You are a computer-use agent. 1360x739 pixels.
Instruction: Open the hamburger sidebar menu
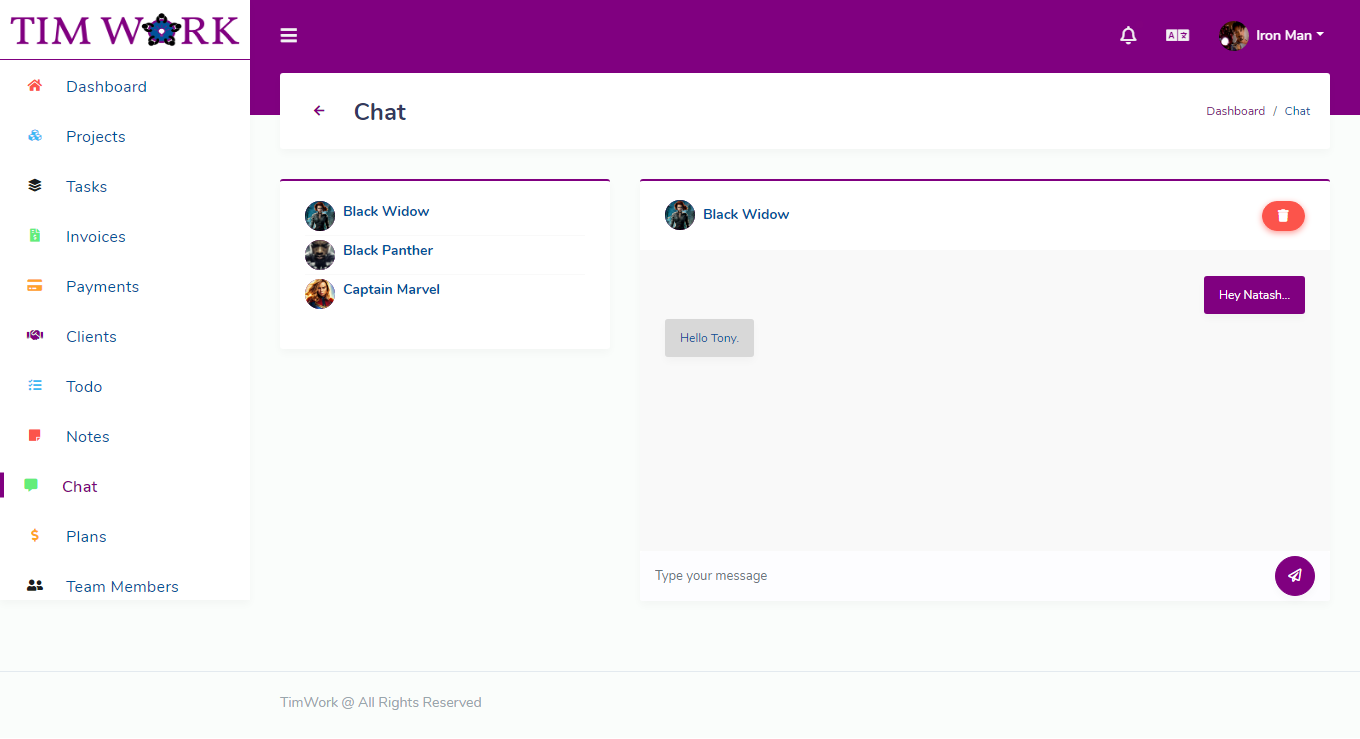click(x=289, y=35)
